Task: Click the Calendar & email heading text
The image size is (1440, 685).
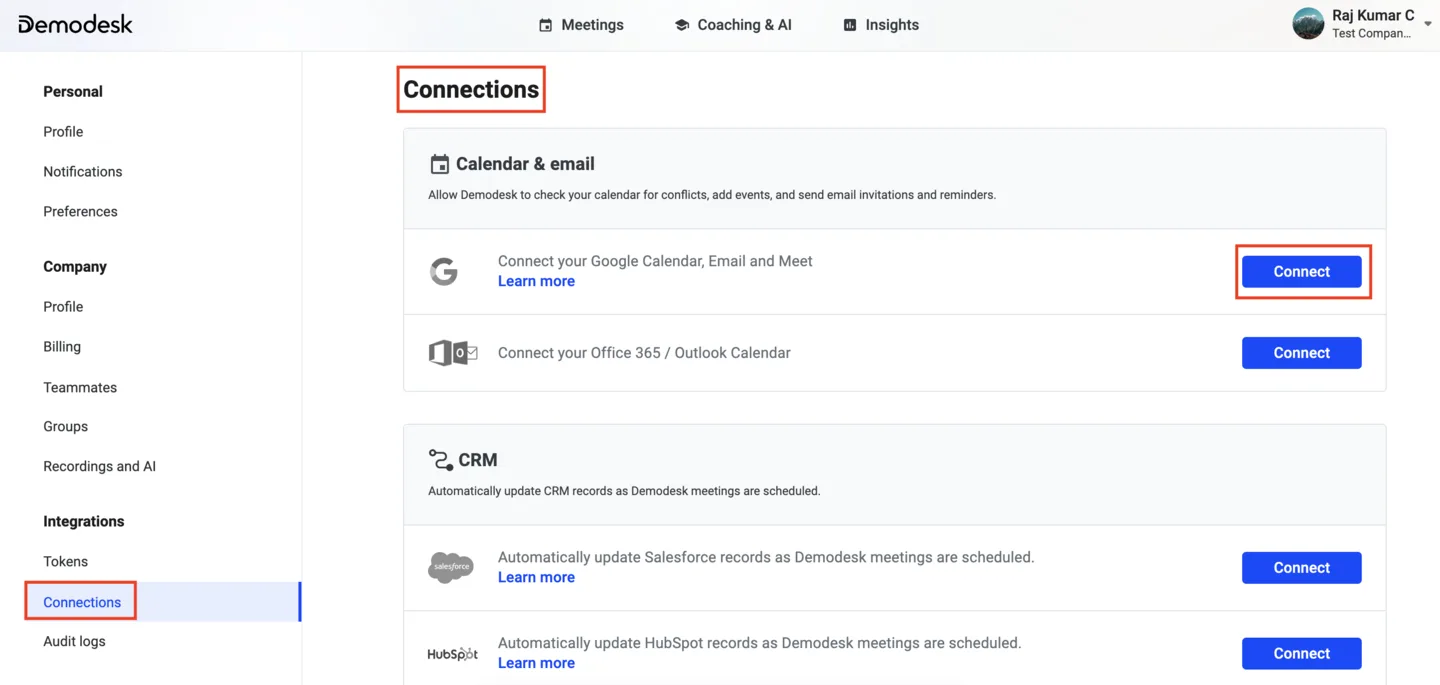Action: (525, 164)
